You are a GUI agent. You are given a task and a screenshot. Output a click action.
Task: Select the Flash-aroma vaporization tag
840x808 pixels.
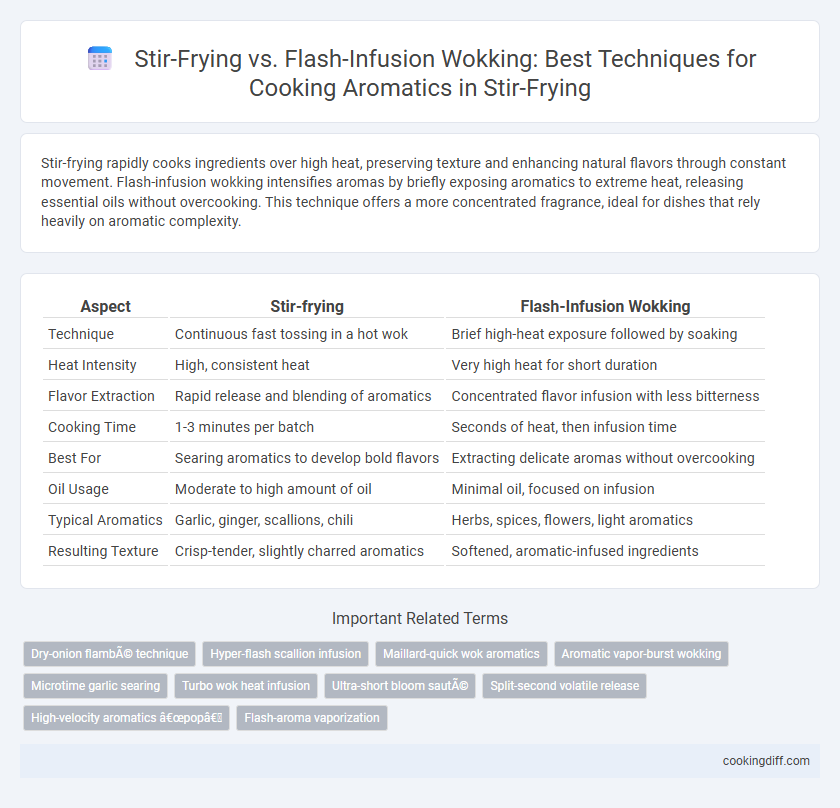point(312,718)
